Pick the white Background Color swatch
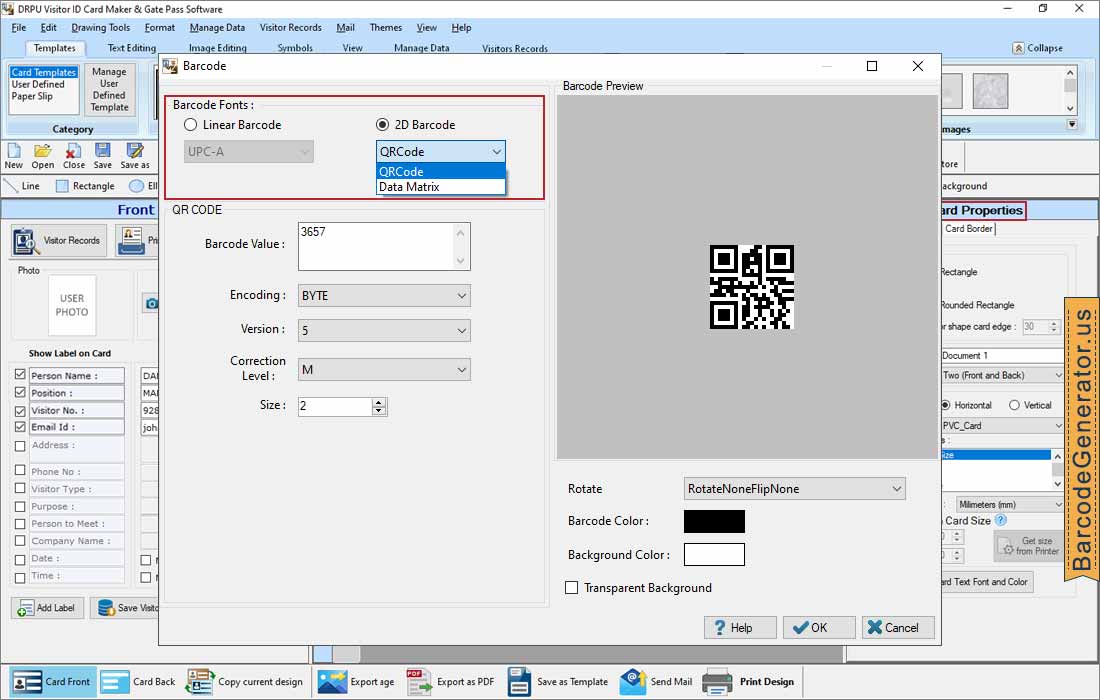This screenshot has width=1100, height=700. point(714,554)
